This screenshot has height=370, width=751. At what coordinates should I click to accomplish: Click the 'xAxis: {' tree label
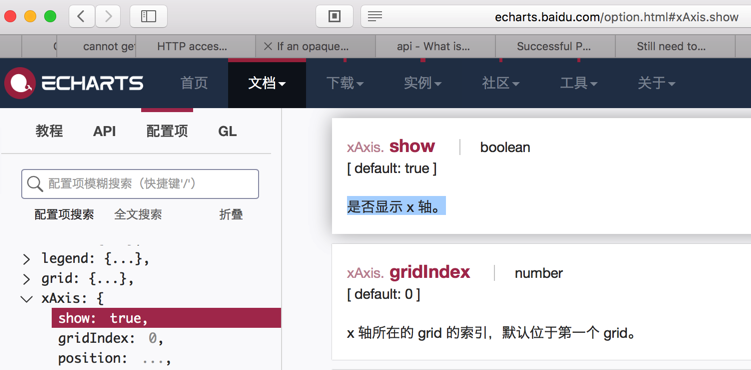click(73, 299)
